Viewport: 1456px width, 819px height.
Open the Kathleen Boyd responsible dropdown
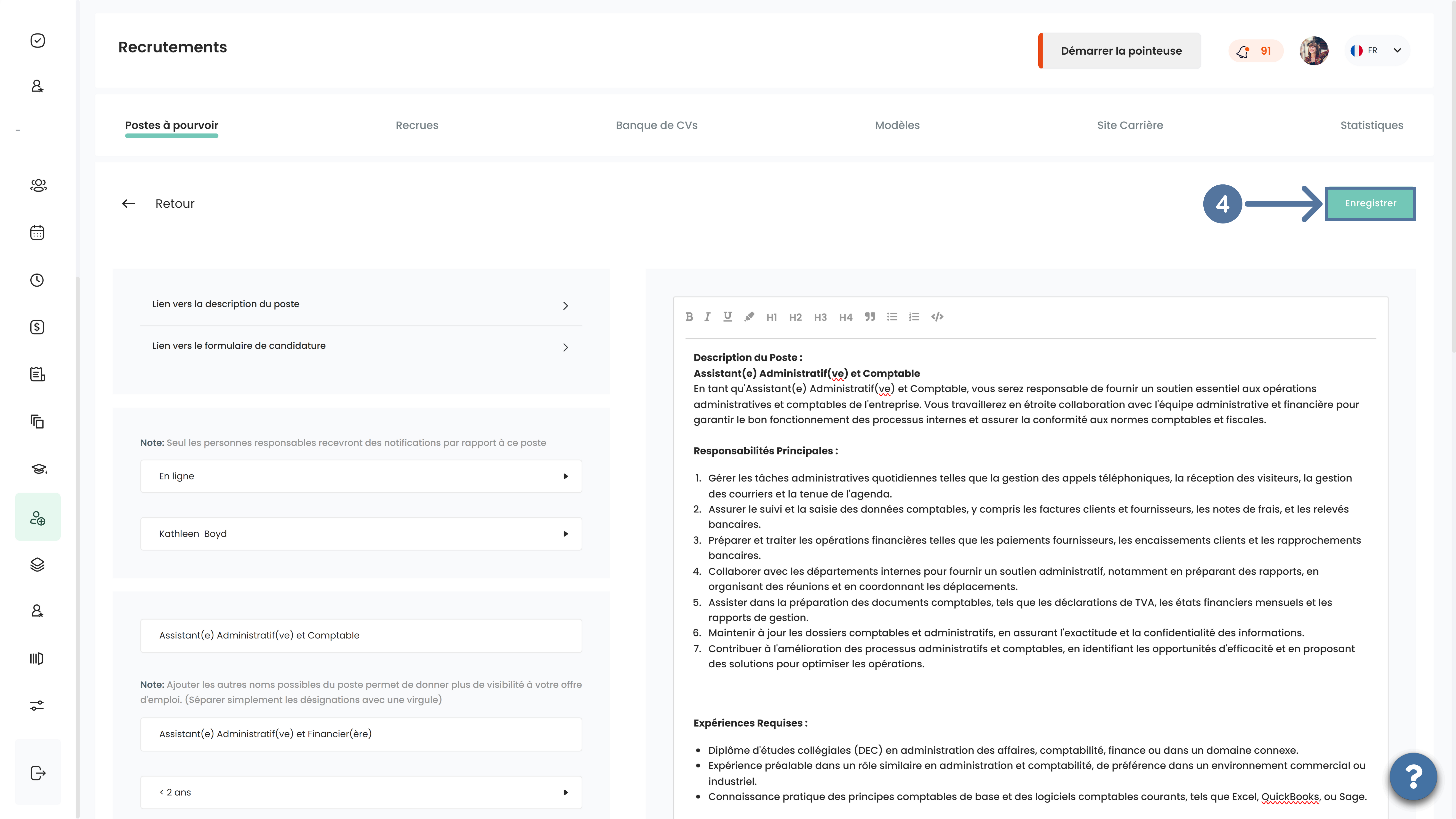pyautogui.click(x=361, y=534)
